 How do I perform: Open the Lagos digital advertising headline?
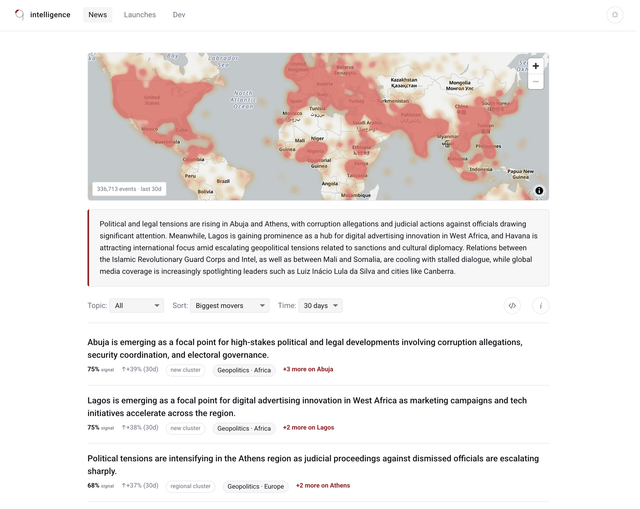pos(307,407)
